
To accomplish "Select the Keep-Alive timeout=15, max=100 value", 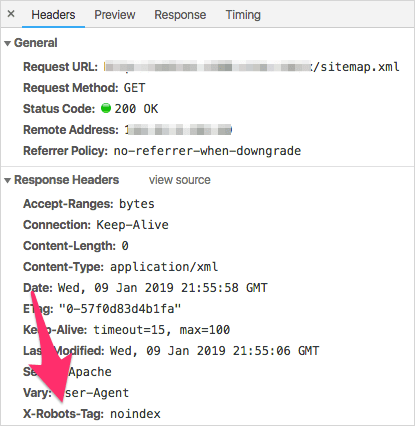I will 162,330.
